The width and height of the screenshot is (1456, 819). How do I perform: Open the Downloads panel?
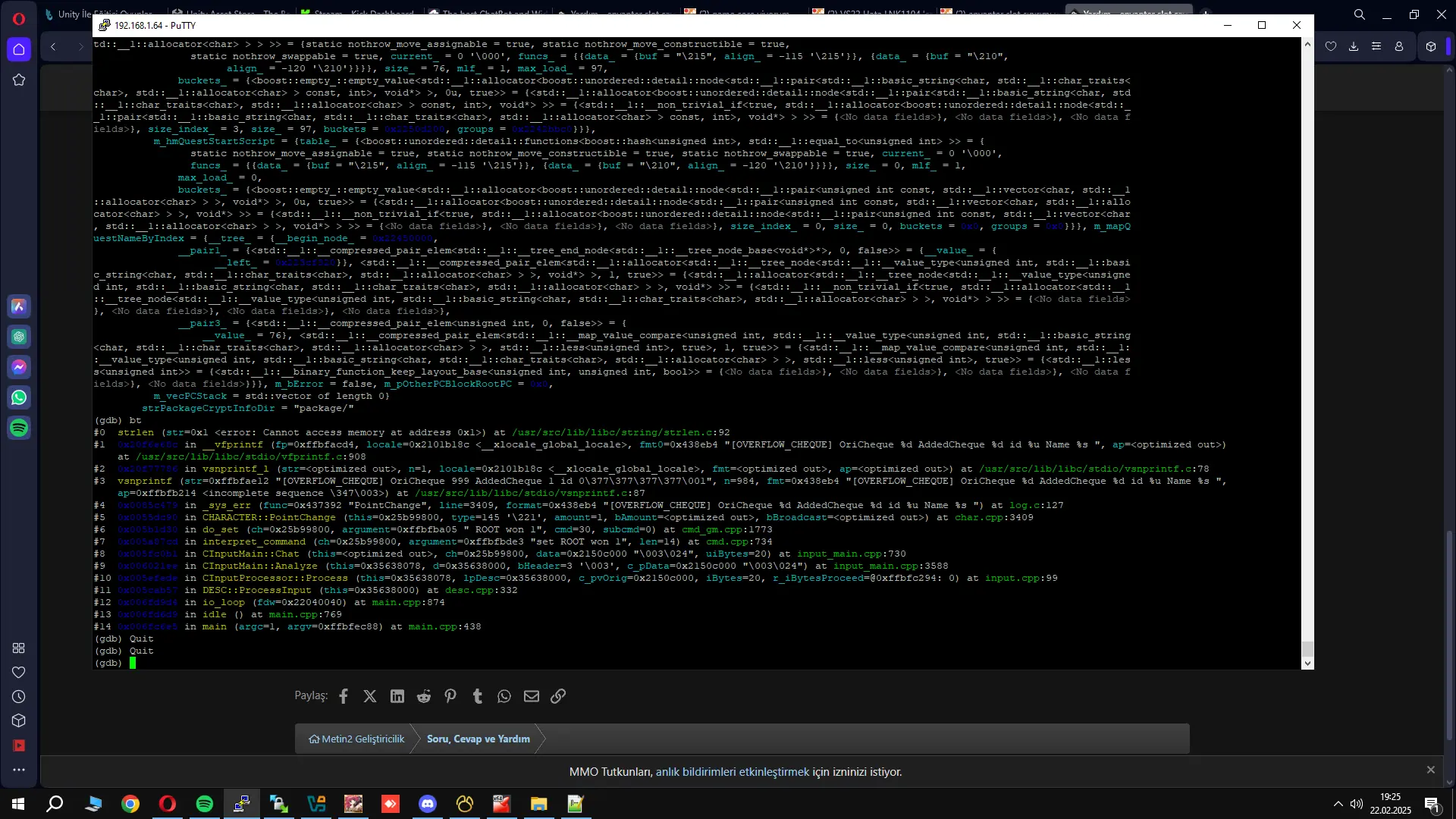pos(1354,46)
